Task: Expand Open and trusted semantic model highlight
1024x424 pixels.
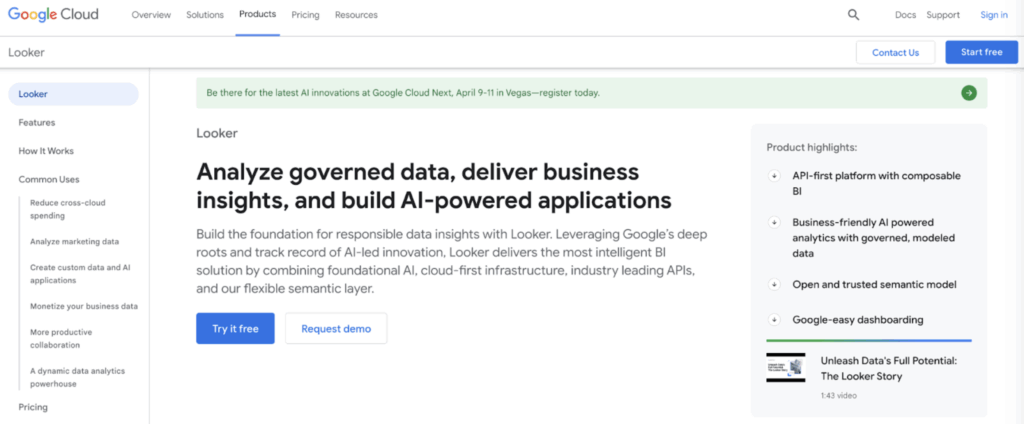Action: pos(774,285)
